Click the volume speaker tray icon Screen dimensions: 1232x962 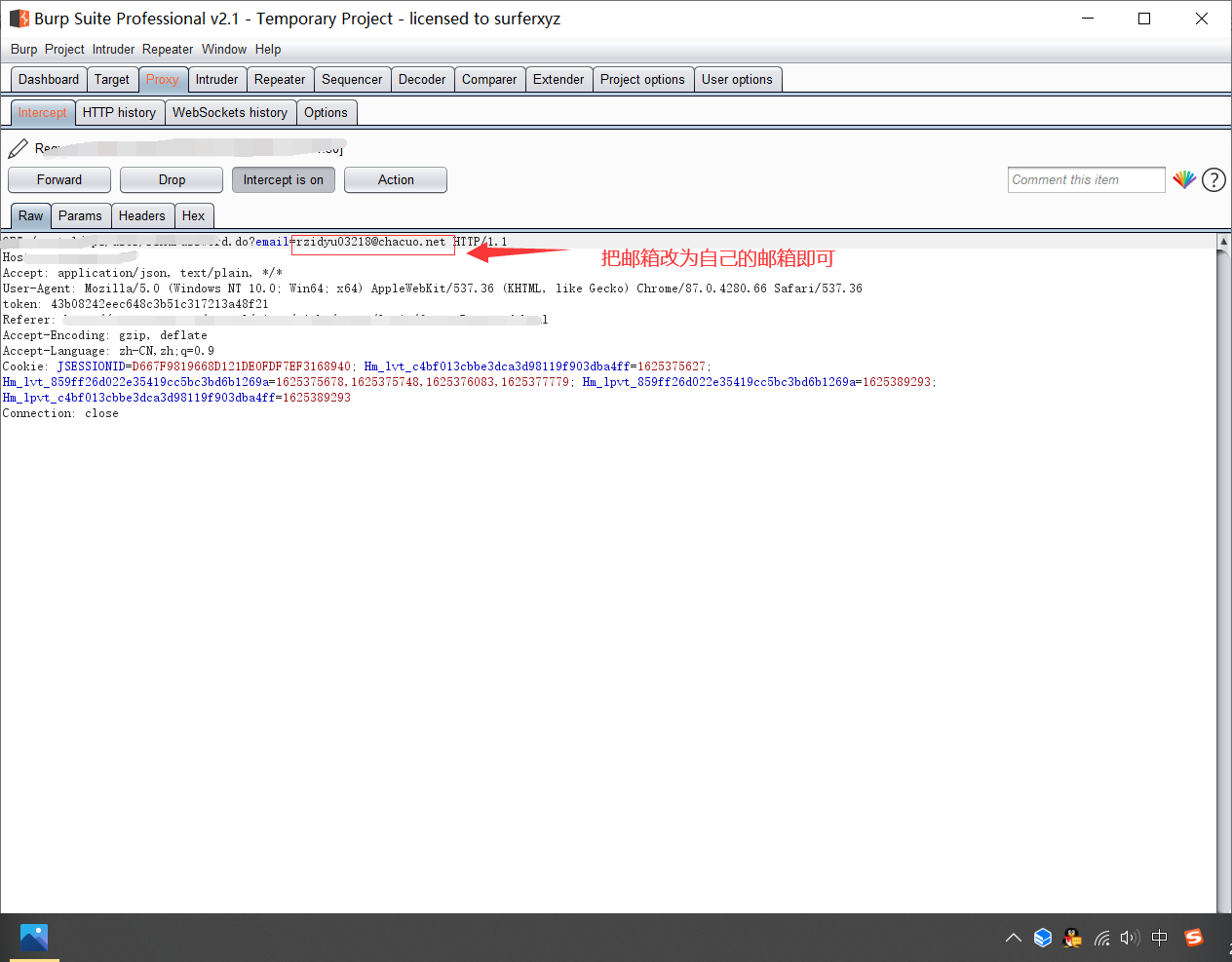coord(1130,938)
